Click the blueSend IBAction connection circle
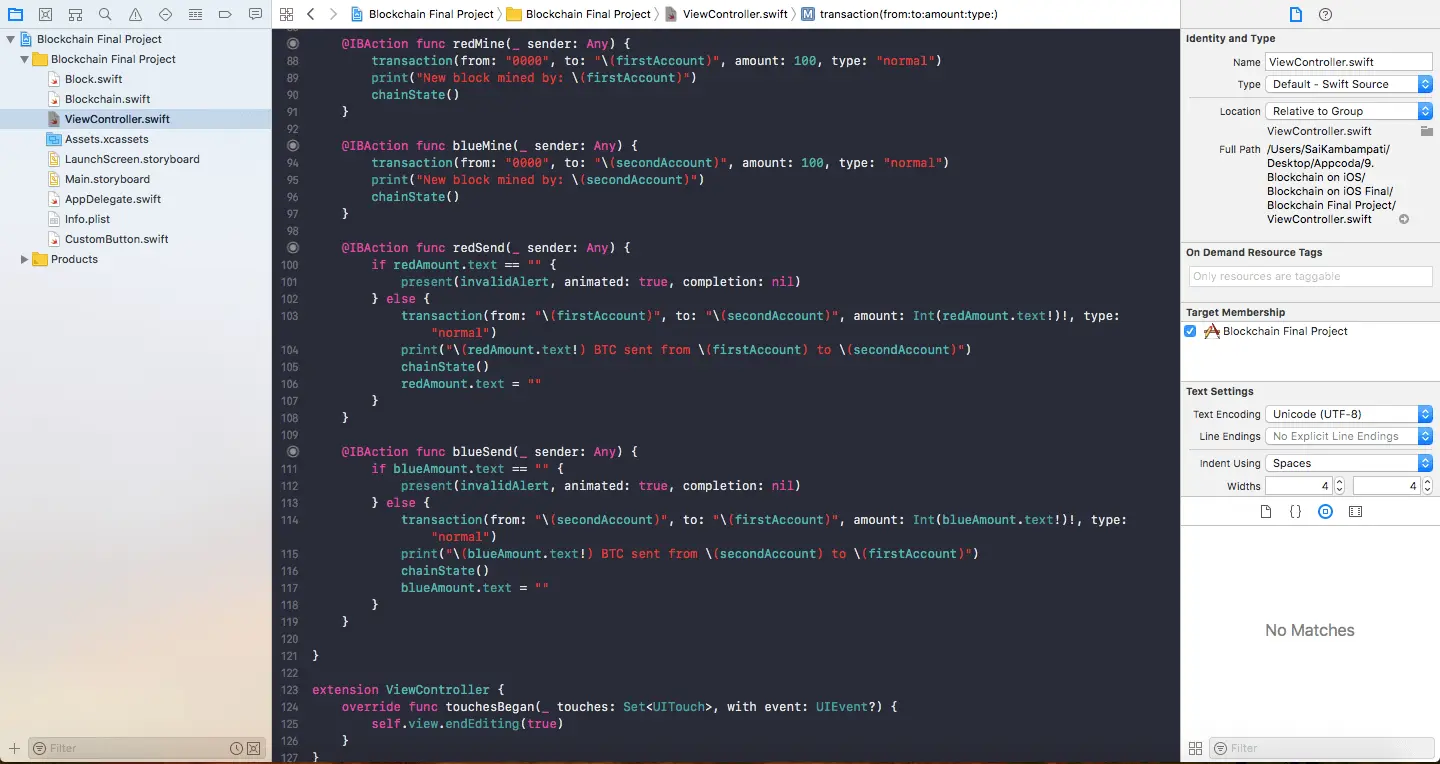Screen dimensions: 1440x764 (292, 452)
